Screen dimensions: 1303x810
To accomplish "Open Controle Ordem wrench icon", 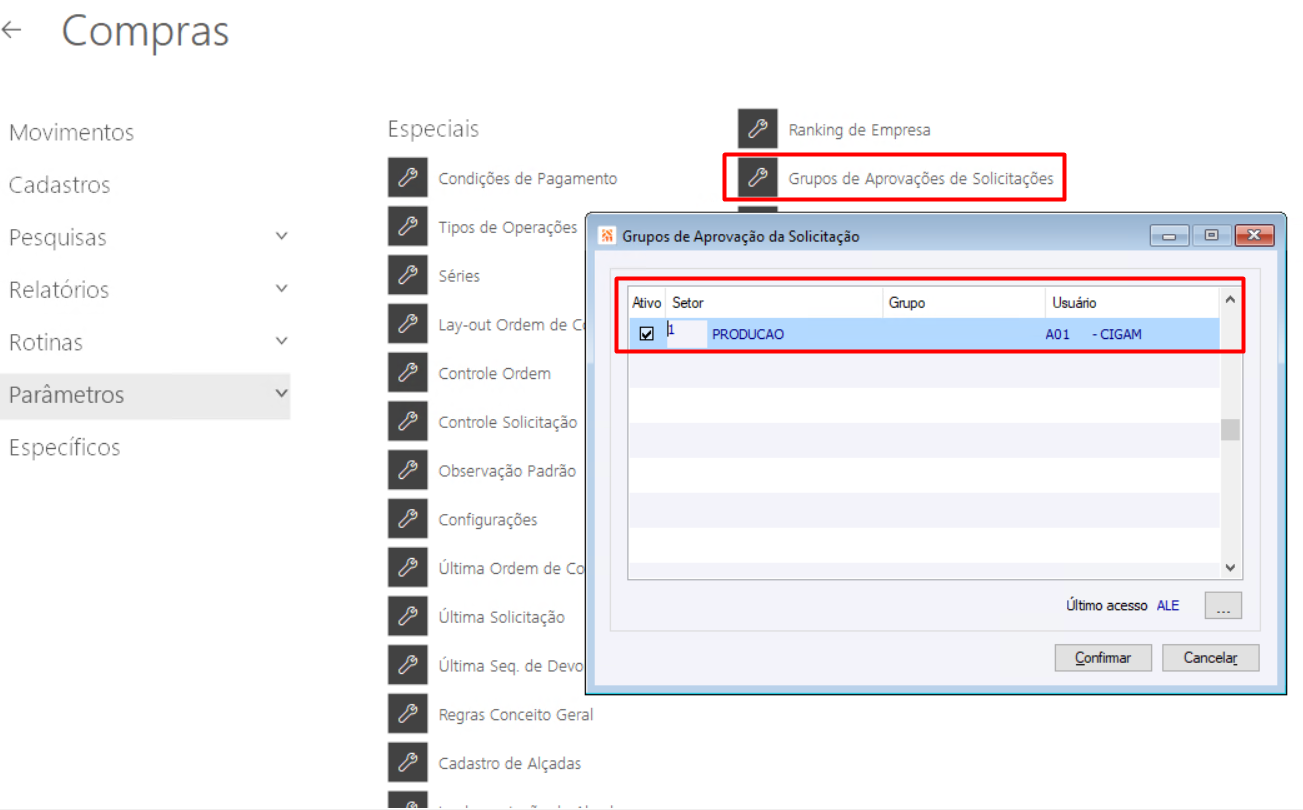I will (407, 373).
